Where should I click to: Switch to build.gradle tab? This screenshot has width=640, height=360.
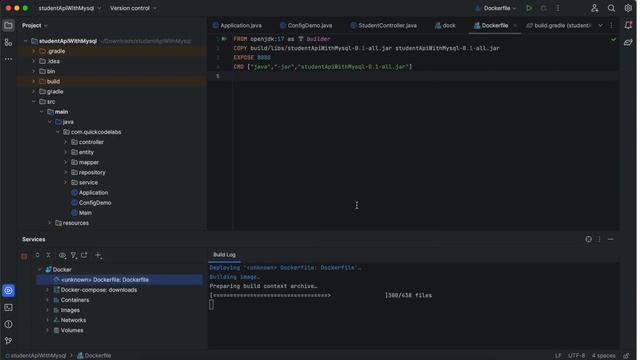(x=560, y=25)
